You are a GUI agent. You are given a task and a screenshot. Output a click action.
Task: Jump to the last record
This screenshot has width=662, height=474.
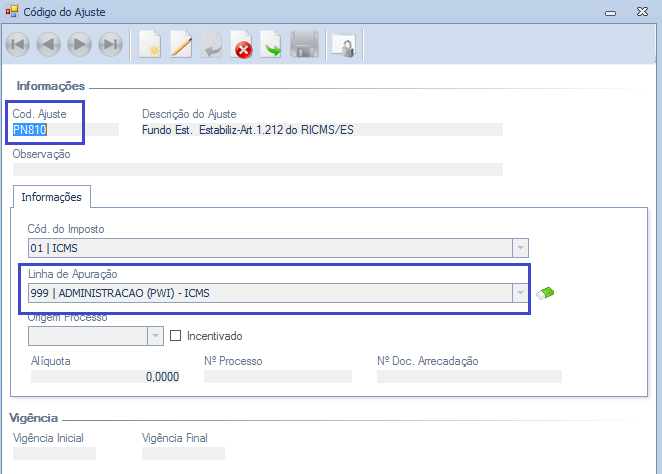111,44
